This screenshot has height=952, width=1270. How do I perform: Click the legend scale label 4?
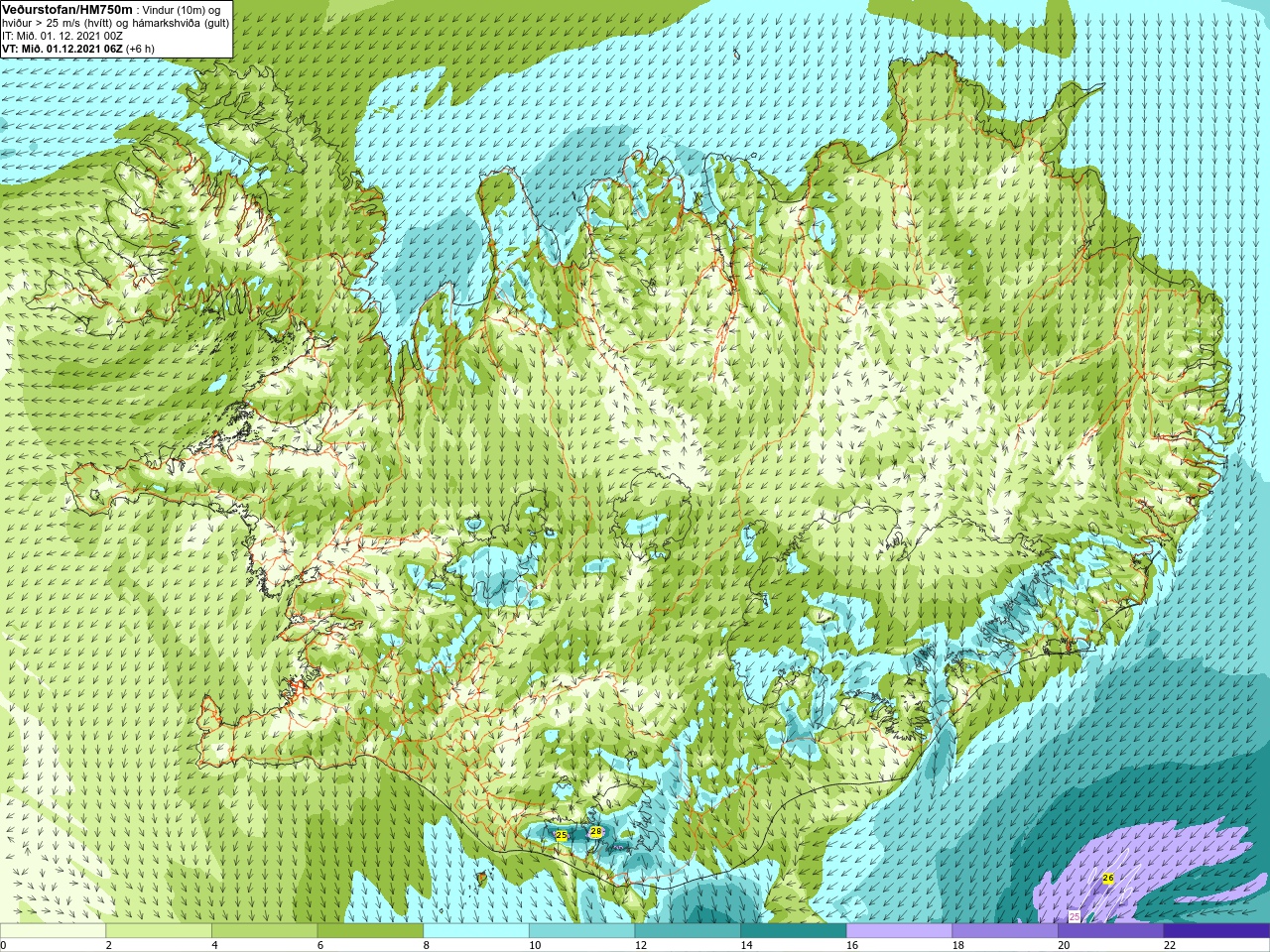coord(214,945)
